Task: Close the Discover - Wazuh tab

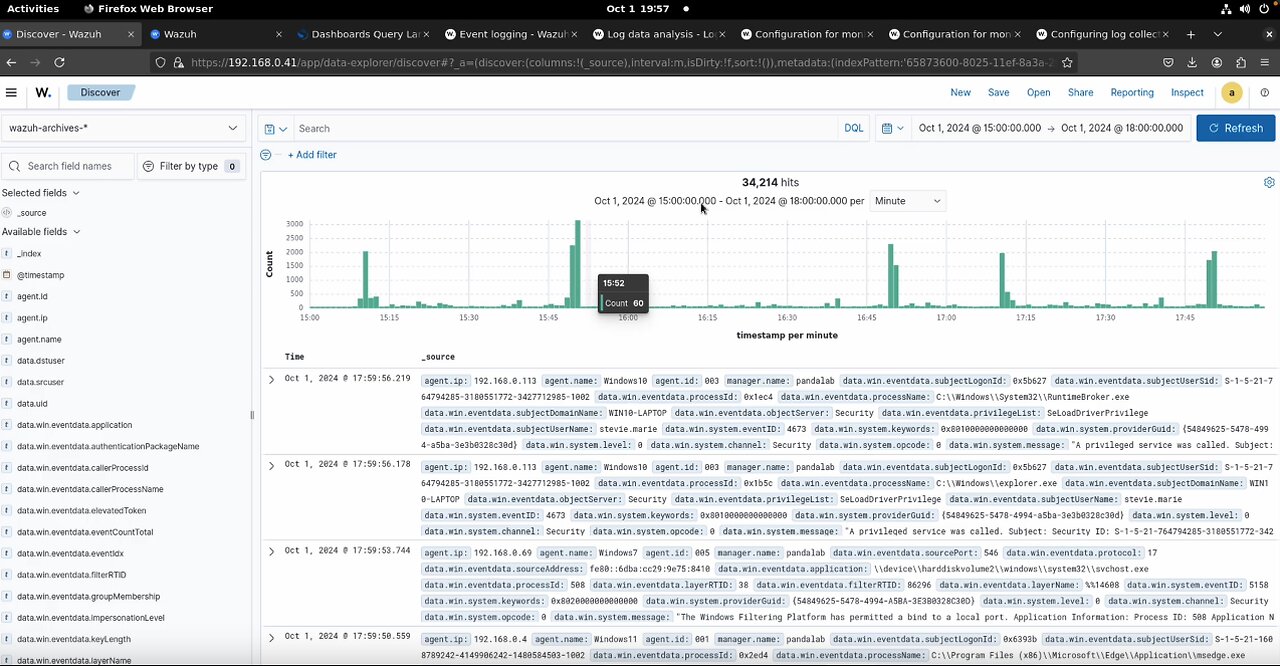Action: (x=131, y=34)
